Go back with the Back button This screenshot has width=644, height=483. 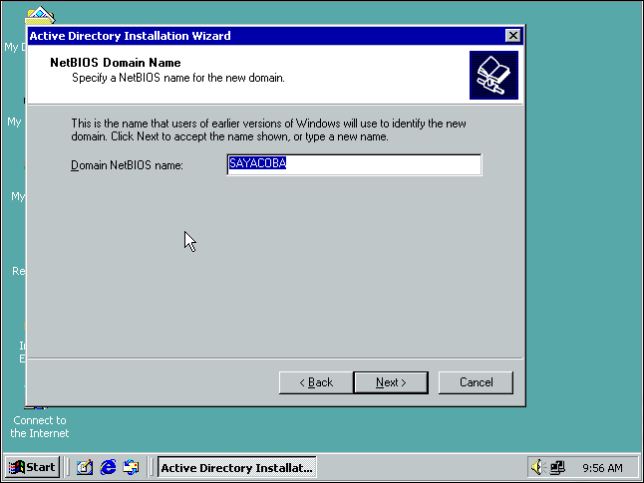(315, 382)
